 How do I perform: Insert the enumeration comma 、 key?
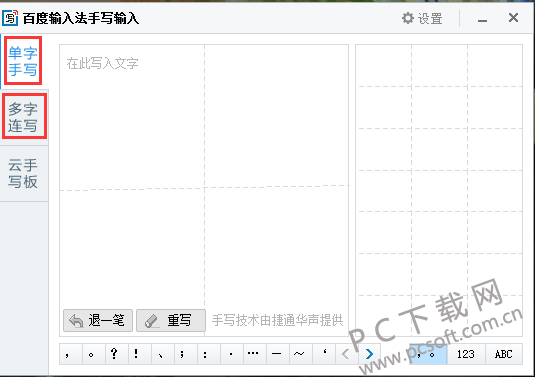tap(163, 354)
